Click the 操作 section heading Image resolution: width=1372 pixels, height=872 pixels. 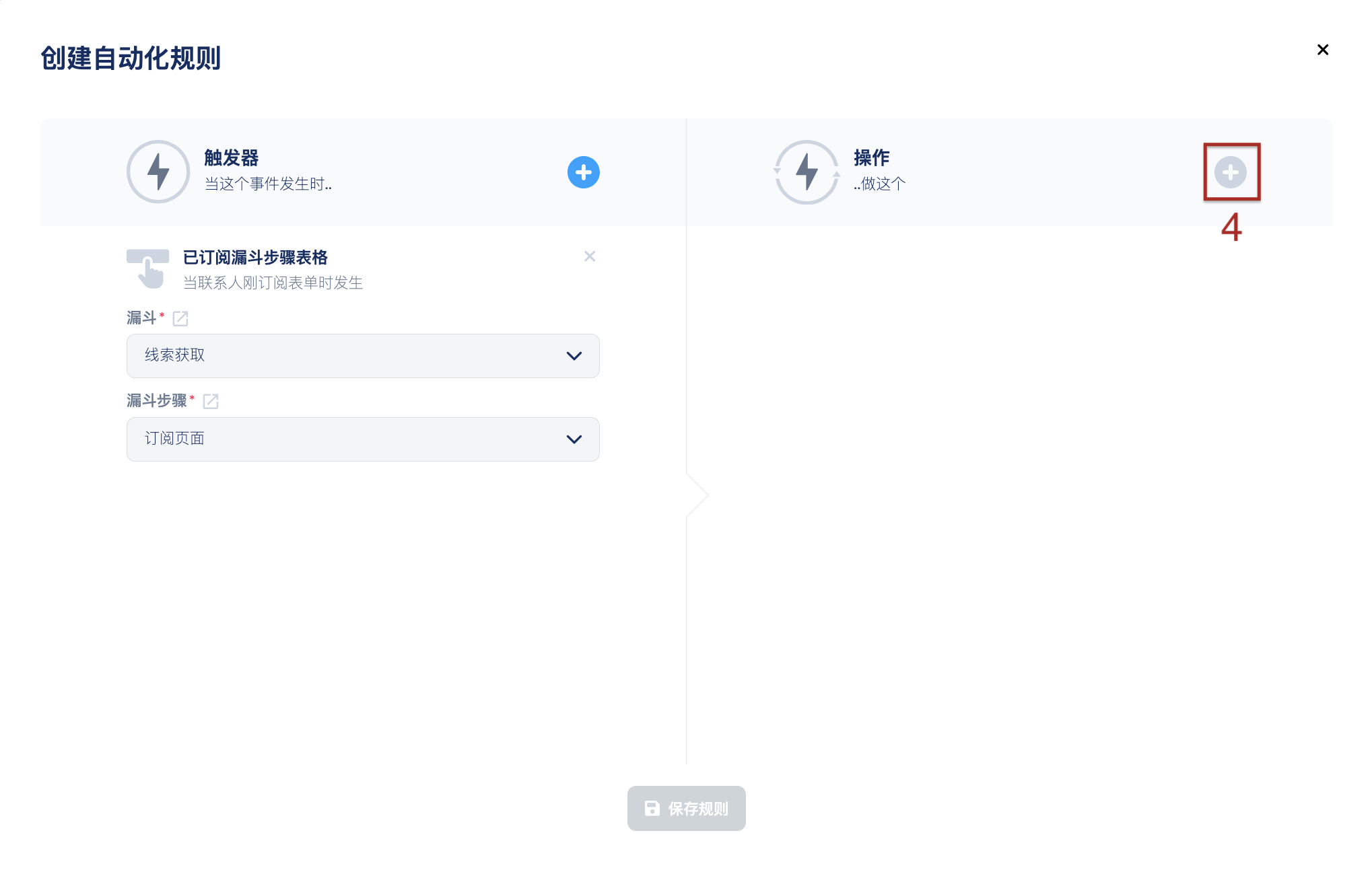click(x=871, y=158)
